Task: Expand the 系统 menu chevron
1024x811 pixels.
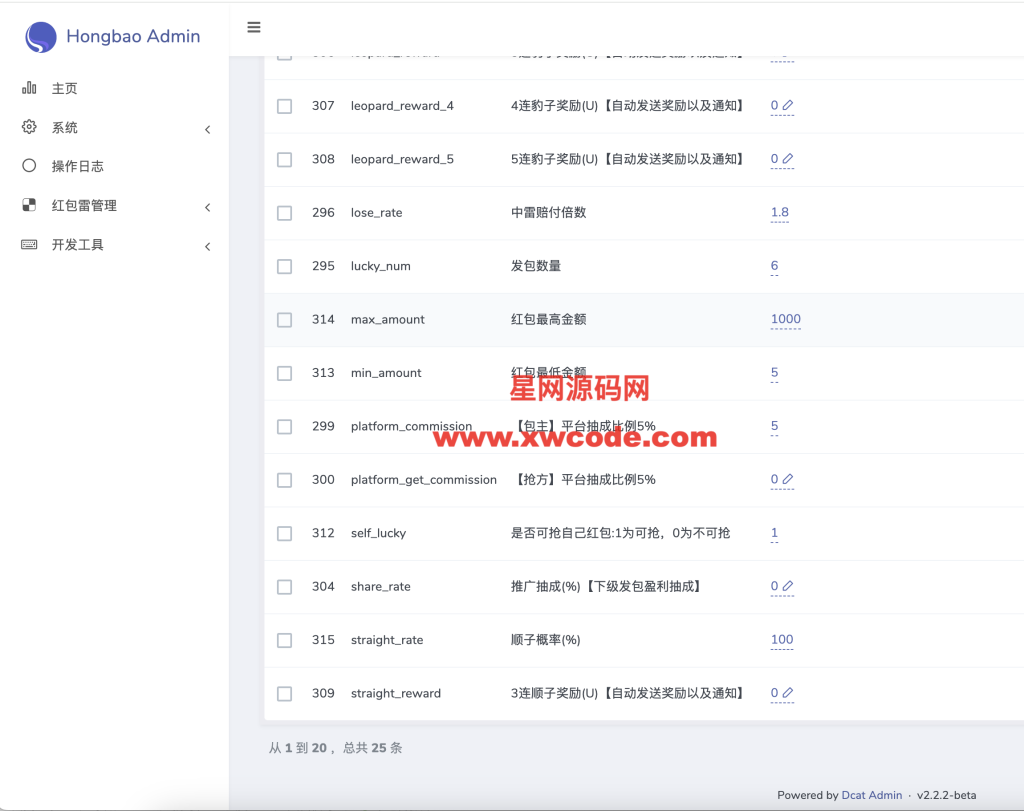Action: pyautogui.click(x=207, y=129)
